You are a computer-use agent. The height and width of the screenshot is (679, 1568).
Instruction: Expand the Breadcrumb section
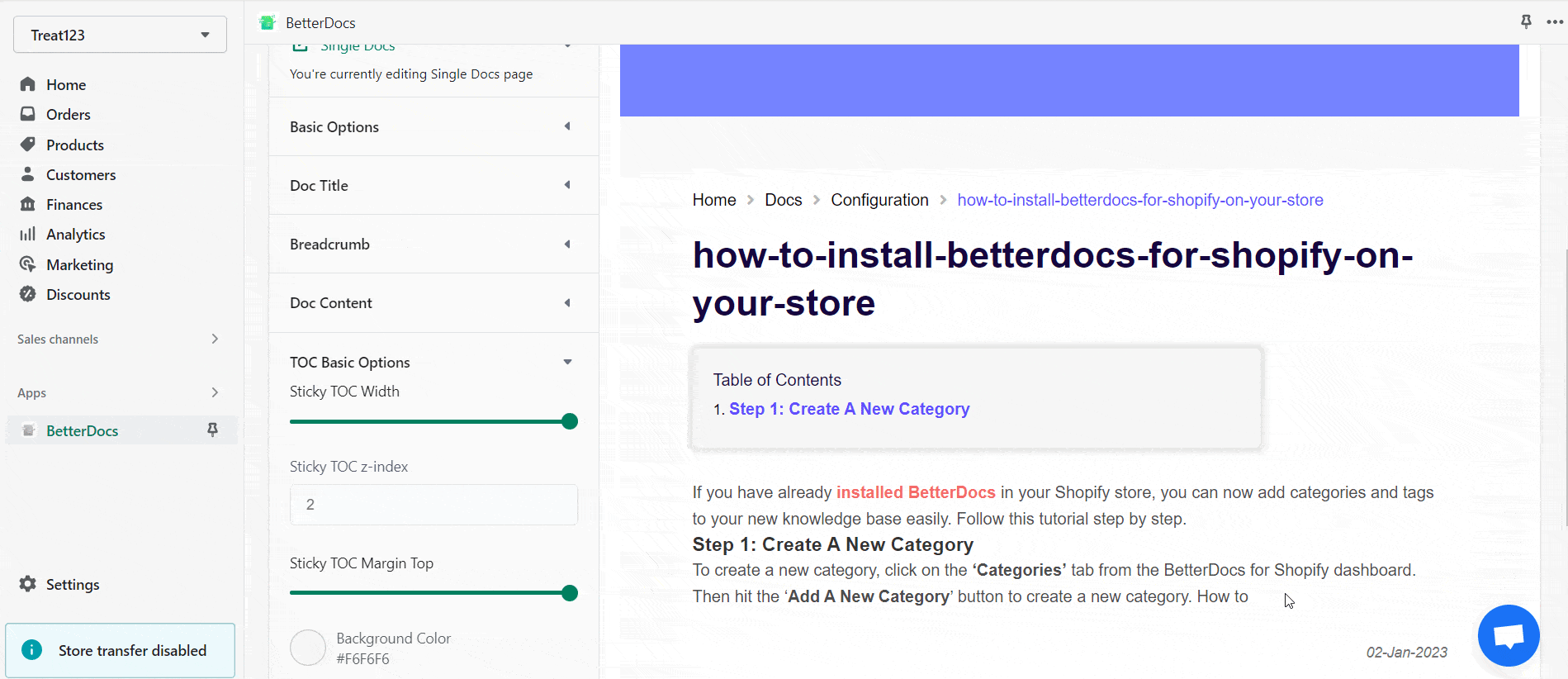point(433,244)
